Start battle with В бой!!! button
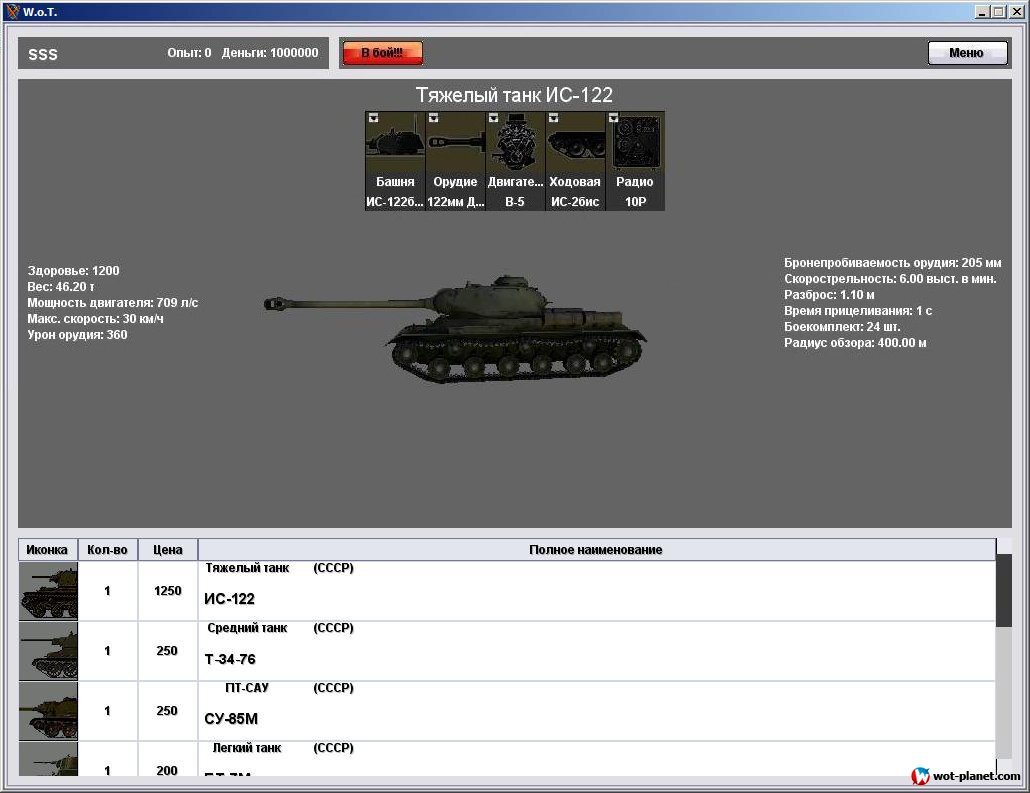Image resolution: width=1030 pixels, height=793 pixels. click(382, 53)
